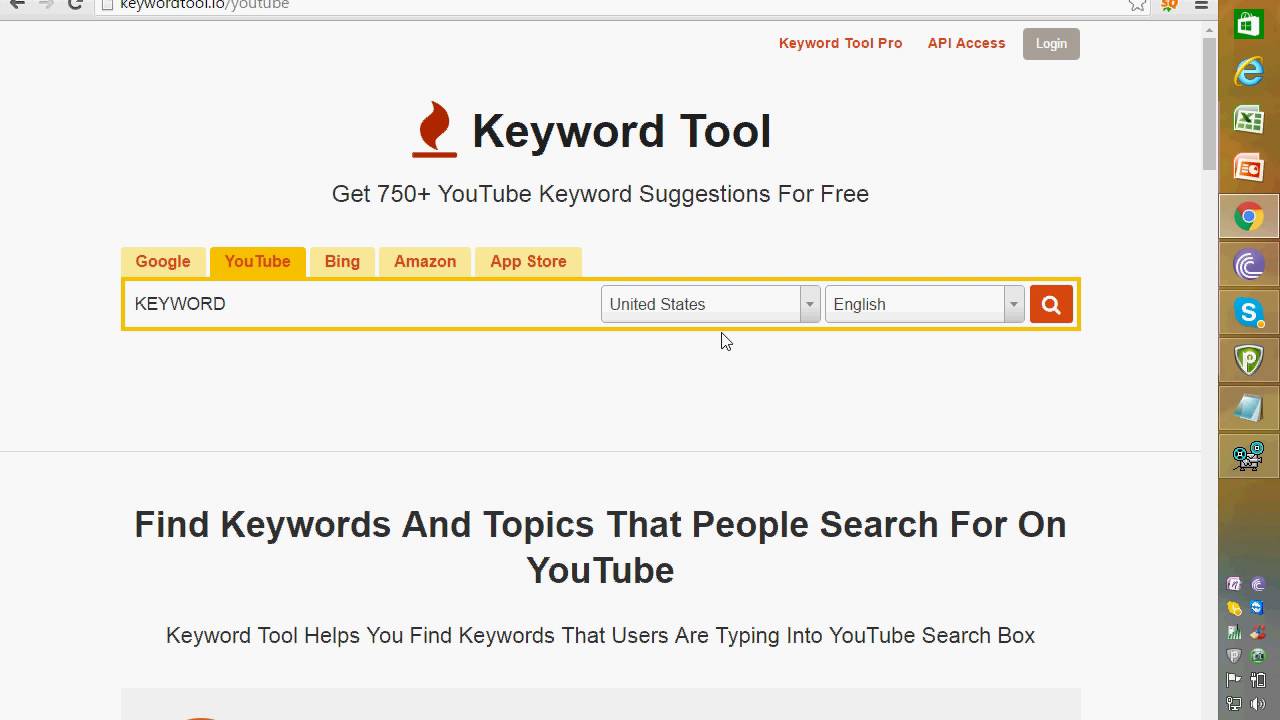Click the Keyword Tool flame logo
This screenshot has height=720, width=1280.
click(x=434, y=127)
